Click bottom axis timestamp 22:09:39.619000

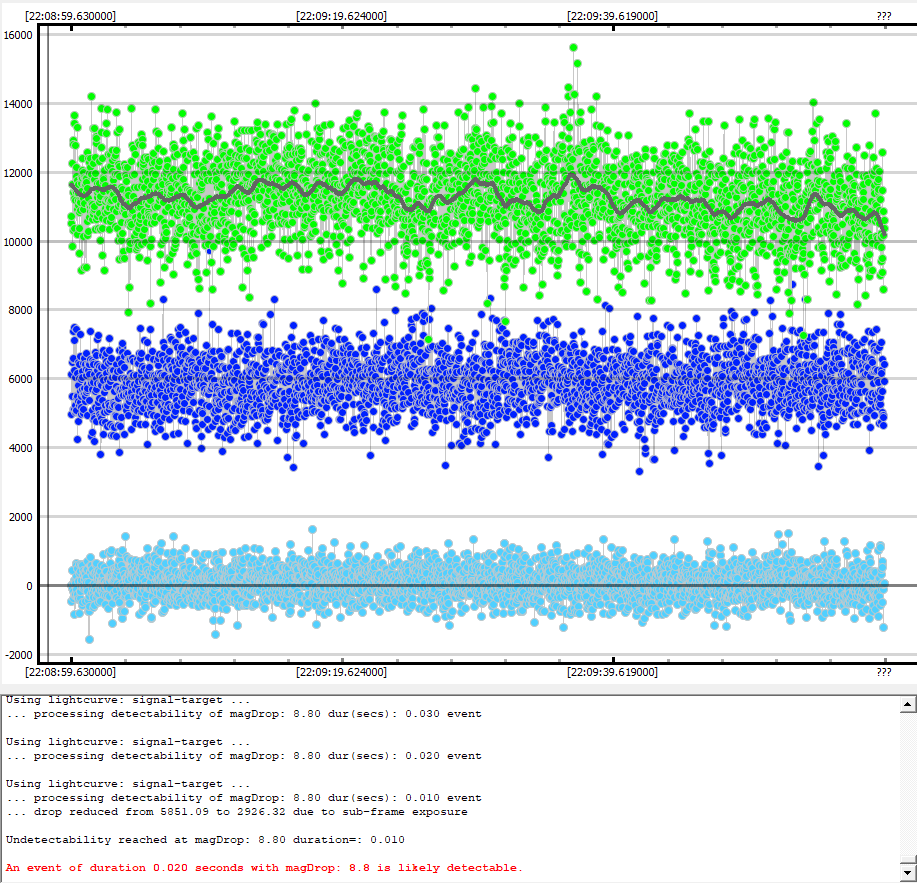pyautogui.click(x=612, y=673)
